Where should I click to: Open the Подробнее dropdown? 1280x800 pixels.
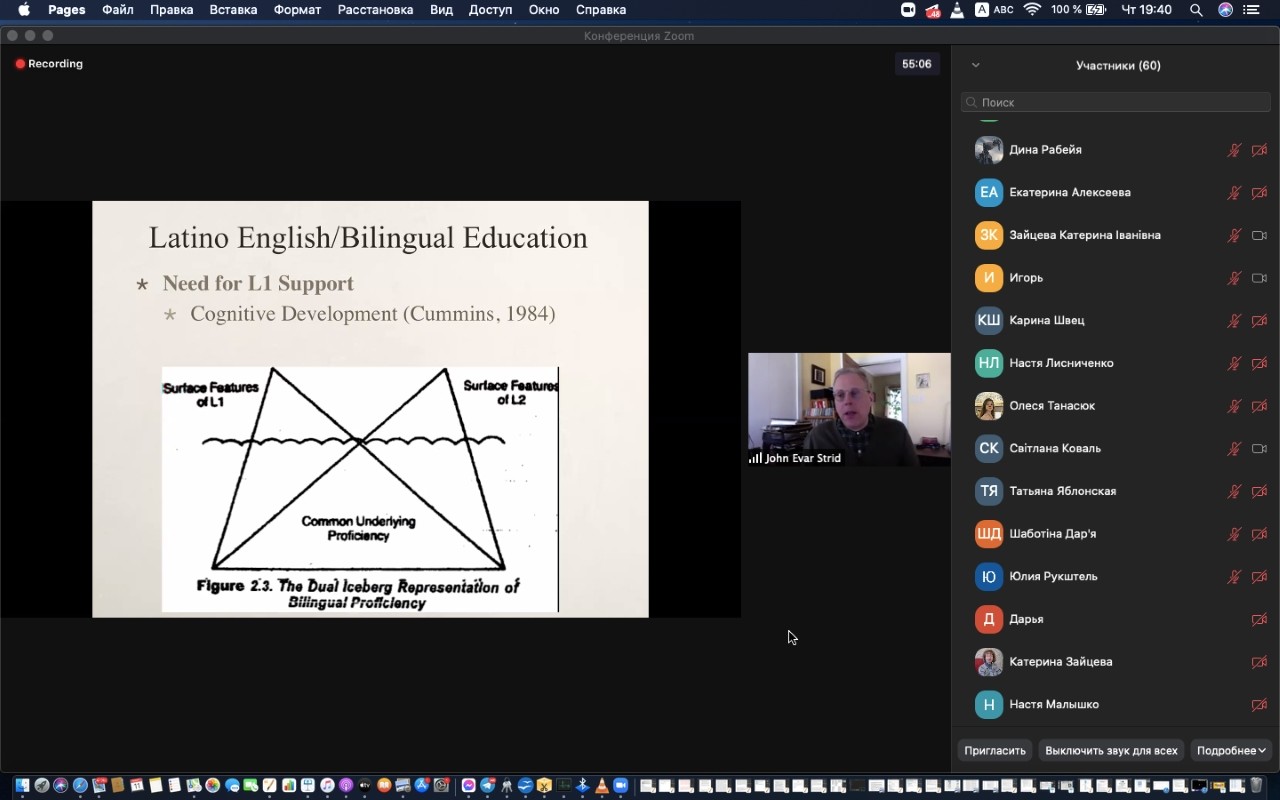click(x=1231, y=750)
